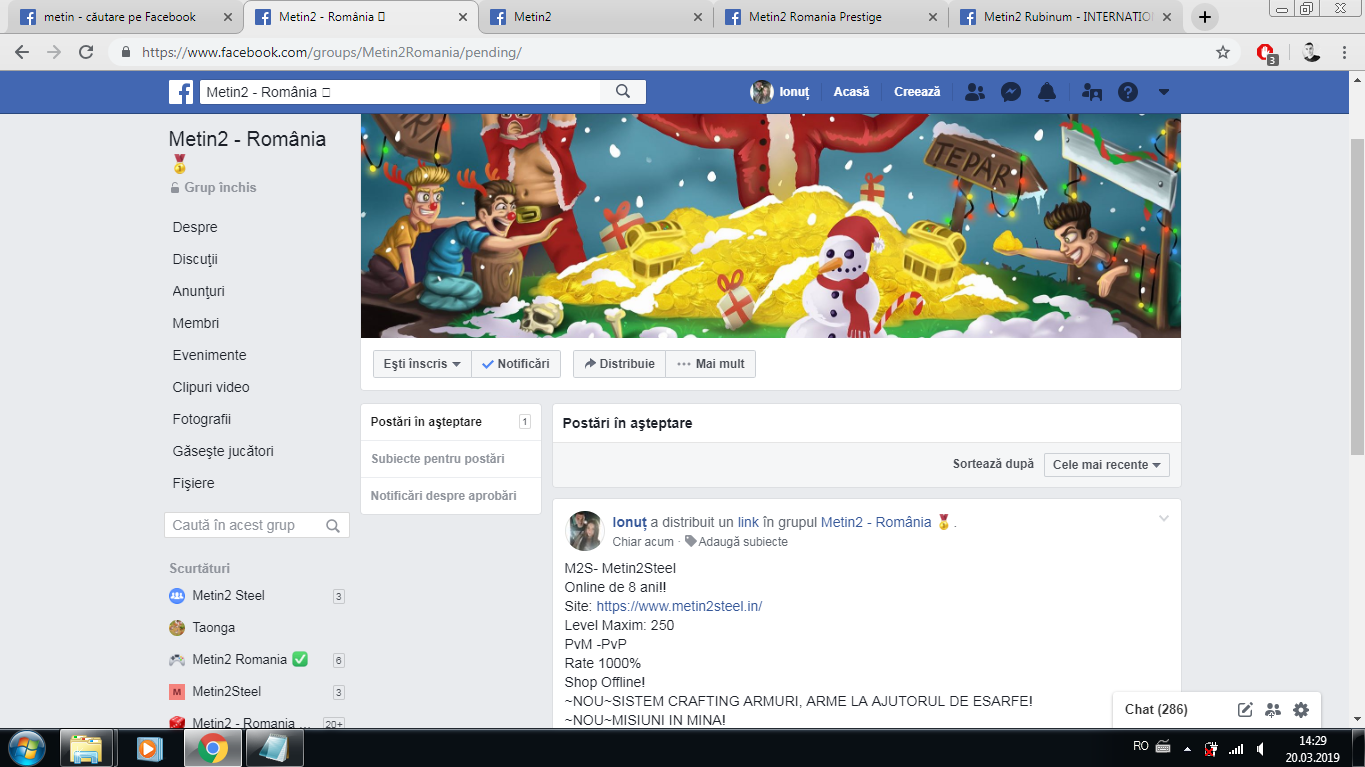This screenshot has height=767, width=1365.
Task: Open the Evenimente section
Action: (209, 355)
